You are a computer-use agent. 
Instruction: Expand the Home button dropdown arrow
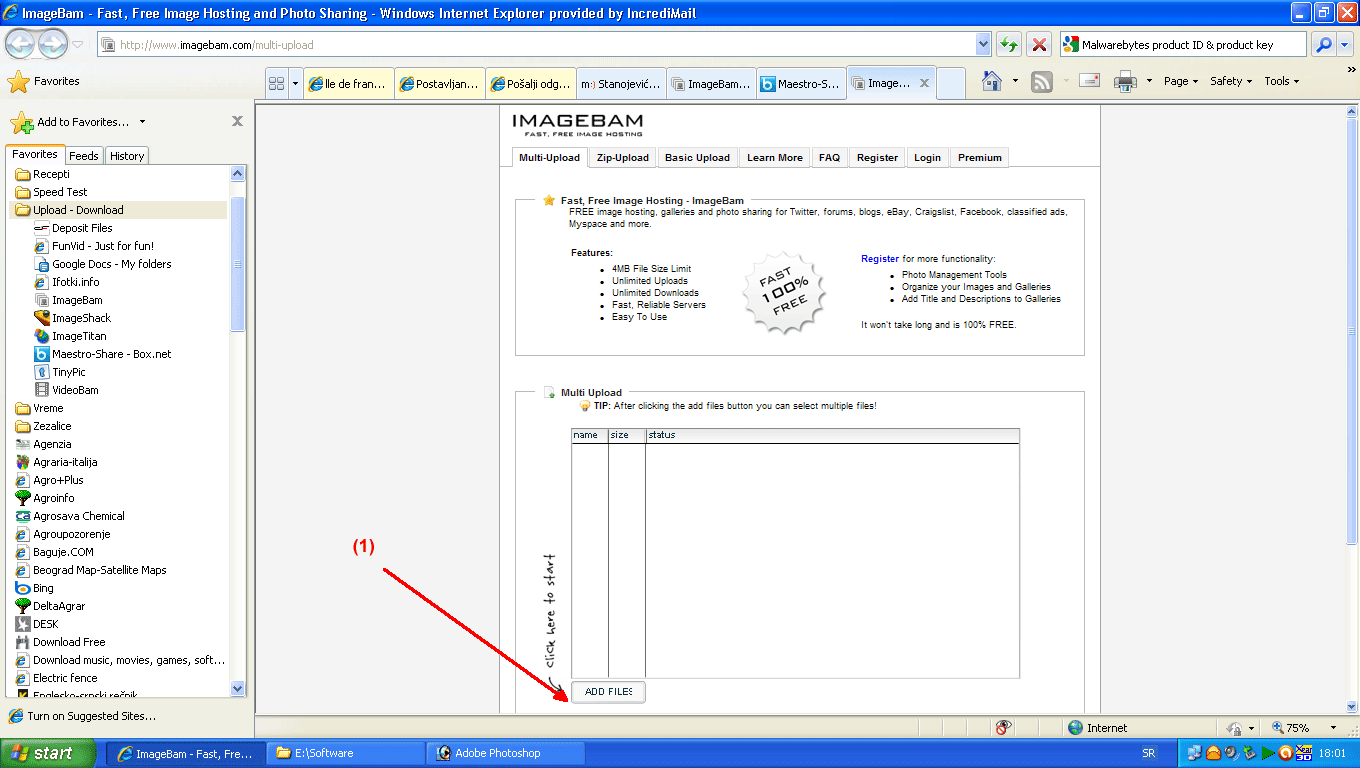coord(1015,81)
